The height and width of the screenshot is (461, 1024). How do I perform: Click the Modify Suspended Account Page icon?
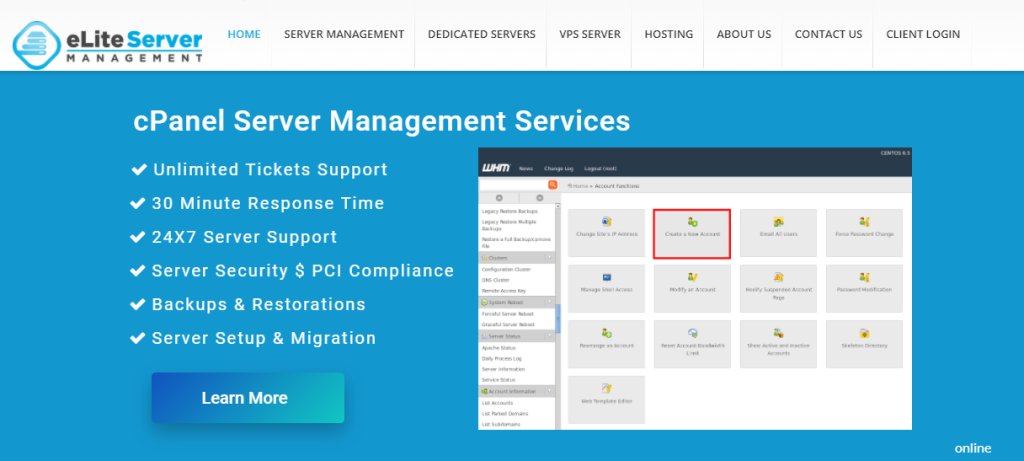[x=778, y=278]
